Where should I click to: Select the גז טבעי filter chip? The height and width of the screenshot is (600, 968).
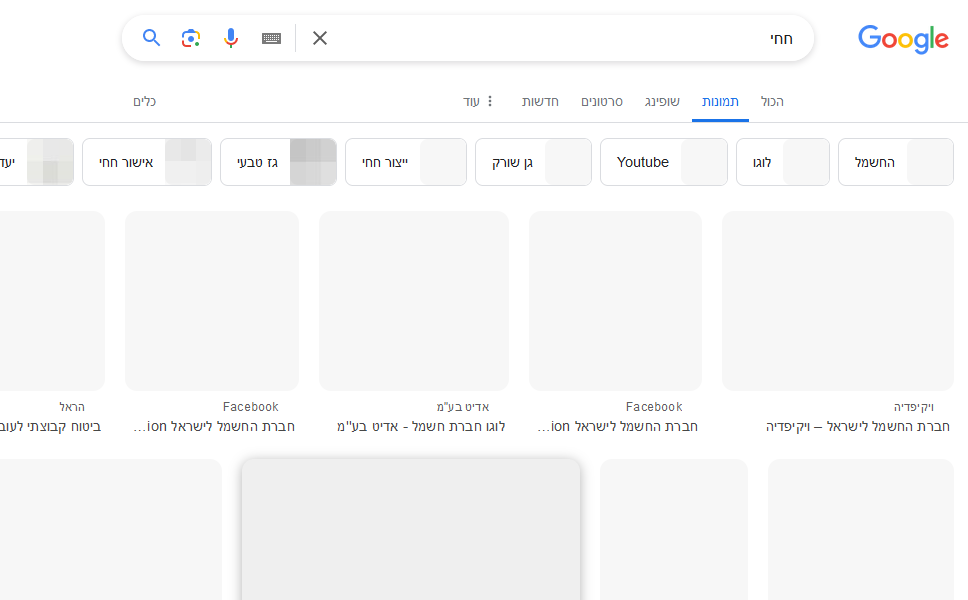pyautogui.click(x=277, y=162)
